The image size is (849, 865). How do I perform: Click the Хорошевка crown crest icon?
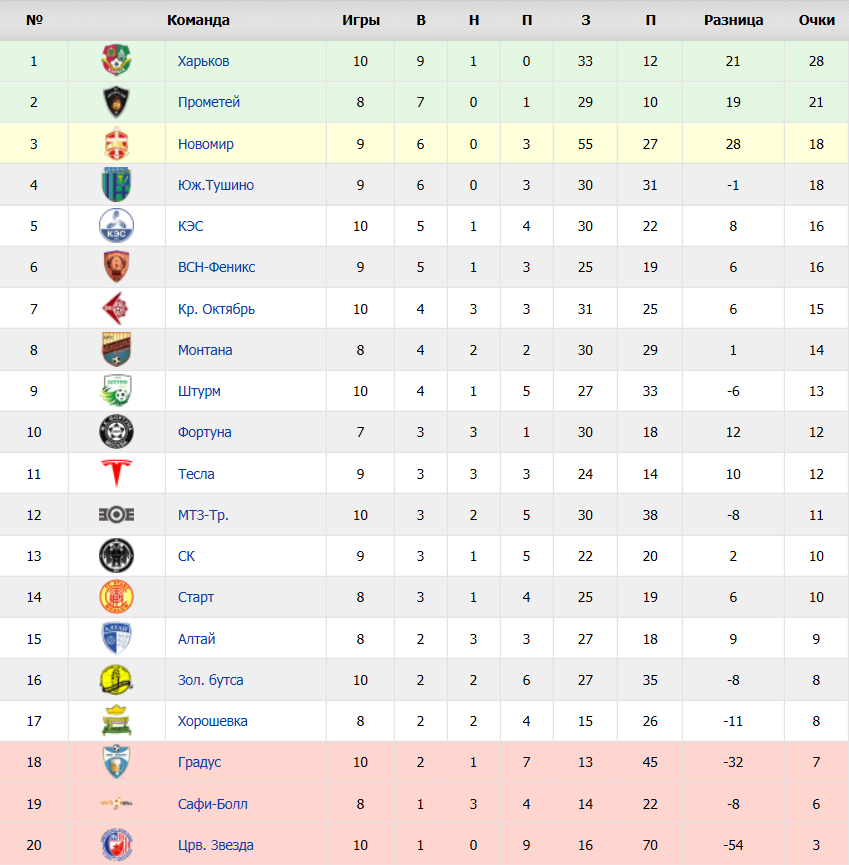[116, 721]
